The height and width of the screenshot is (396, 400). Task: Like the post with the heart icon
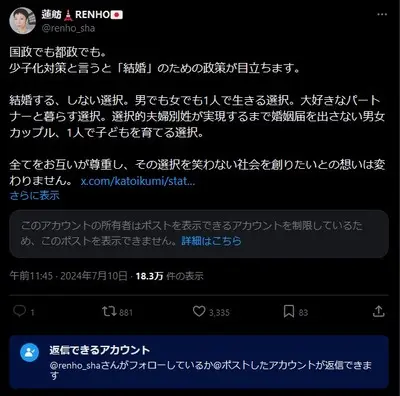199,312
